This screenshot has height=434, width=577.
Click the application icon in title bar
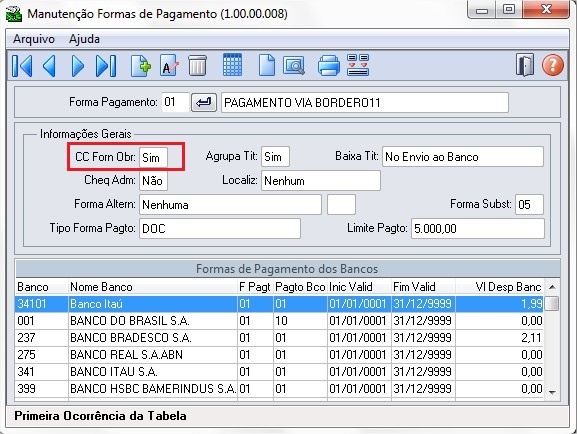(x=14, y=15)
